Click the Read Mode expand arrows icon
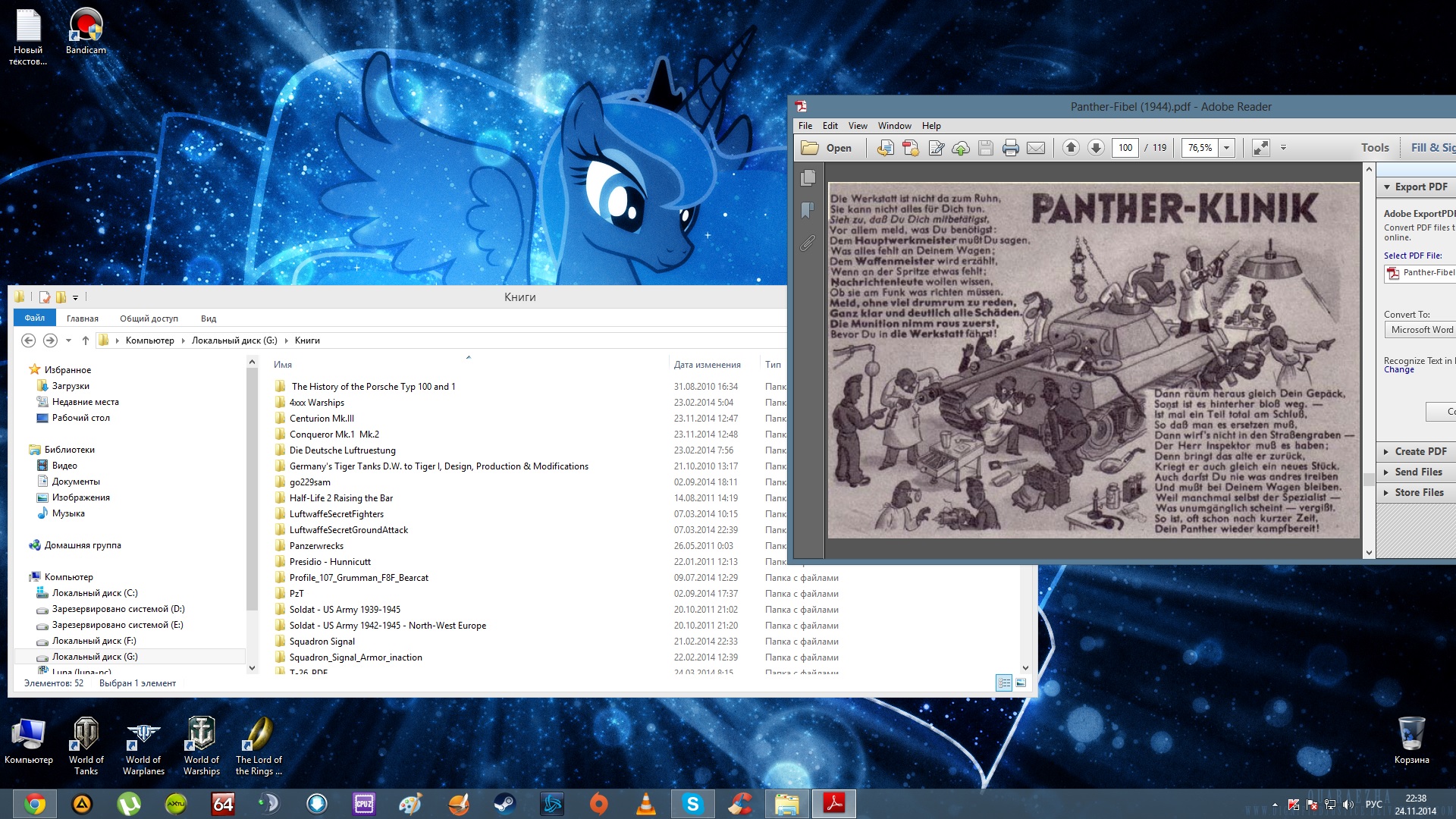The image size is (1456, 819). pos(1261,148)
